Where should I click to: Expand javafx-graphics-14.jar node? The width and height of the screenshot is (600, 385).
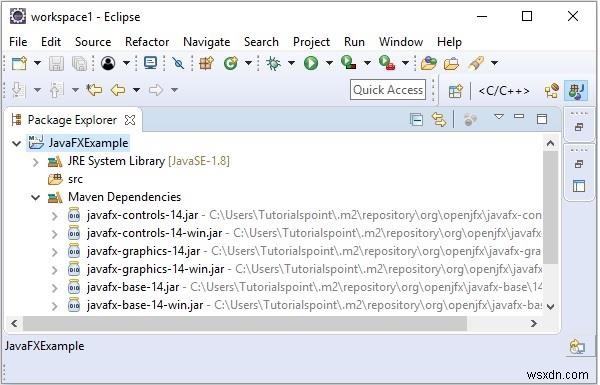[55, 252]
